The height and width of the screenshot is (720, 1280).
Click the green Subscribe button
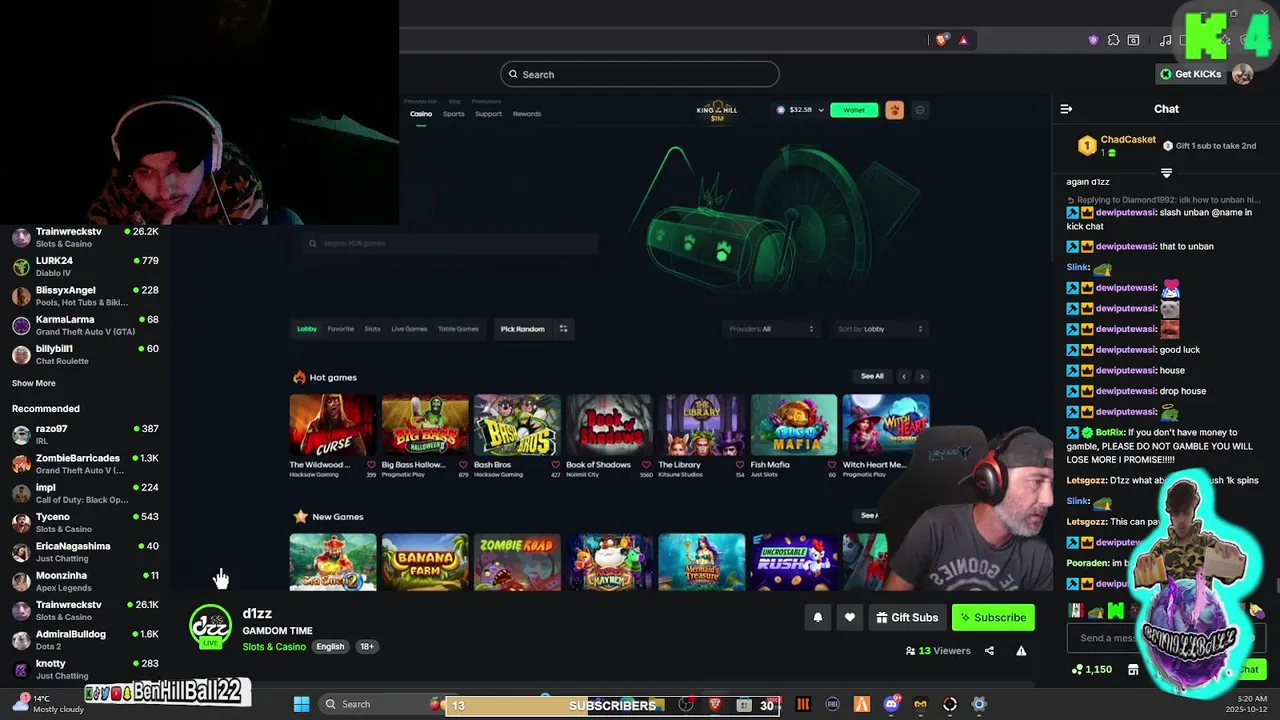993,618
